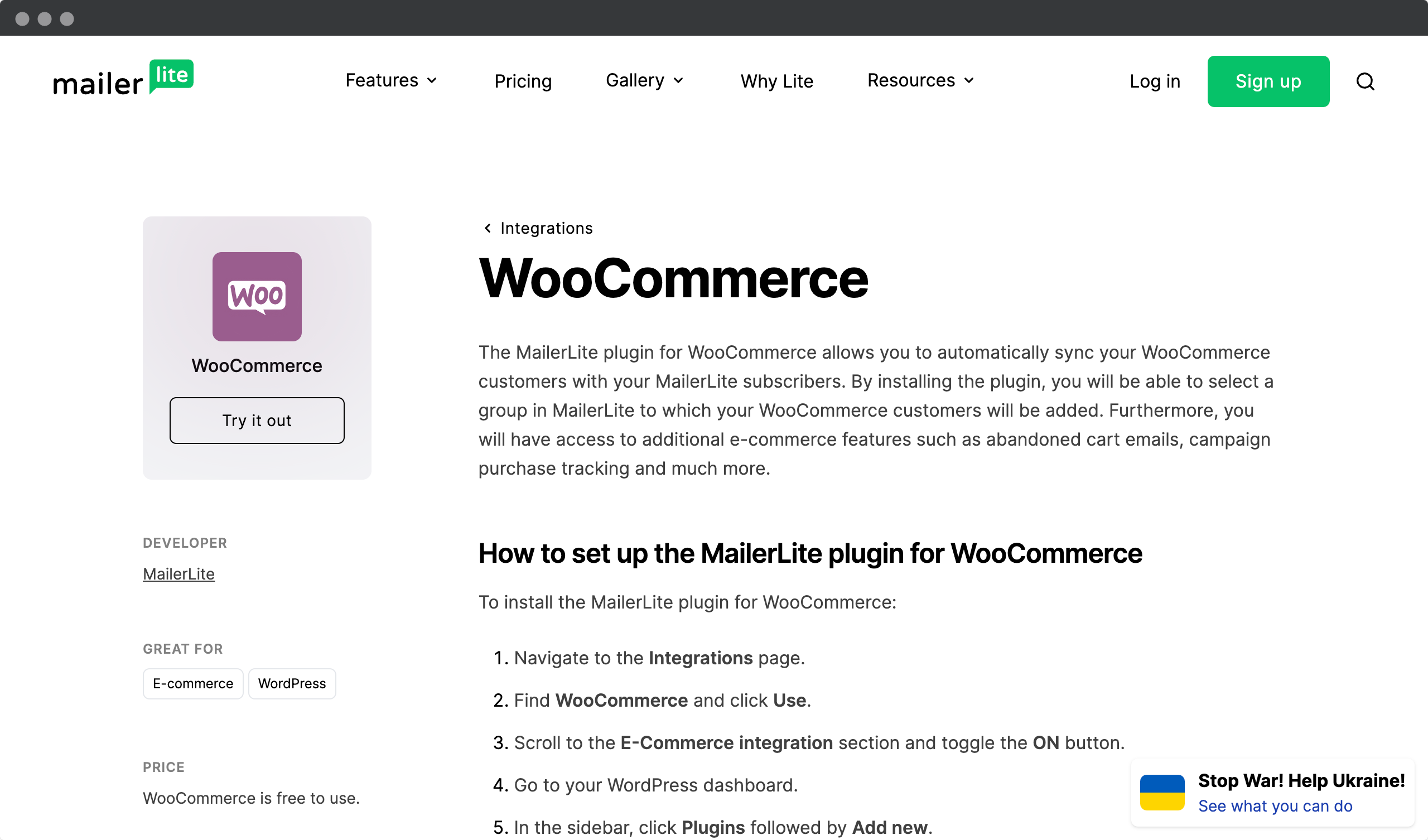Click the MailerLite developer link
This screenshot has width=1428, height=840.
point(178,574)
